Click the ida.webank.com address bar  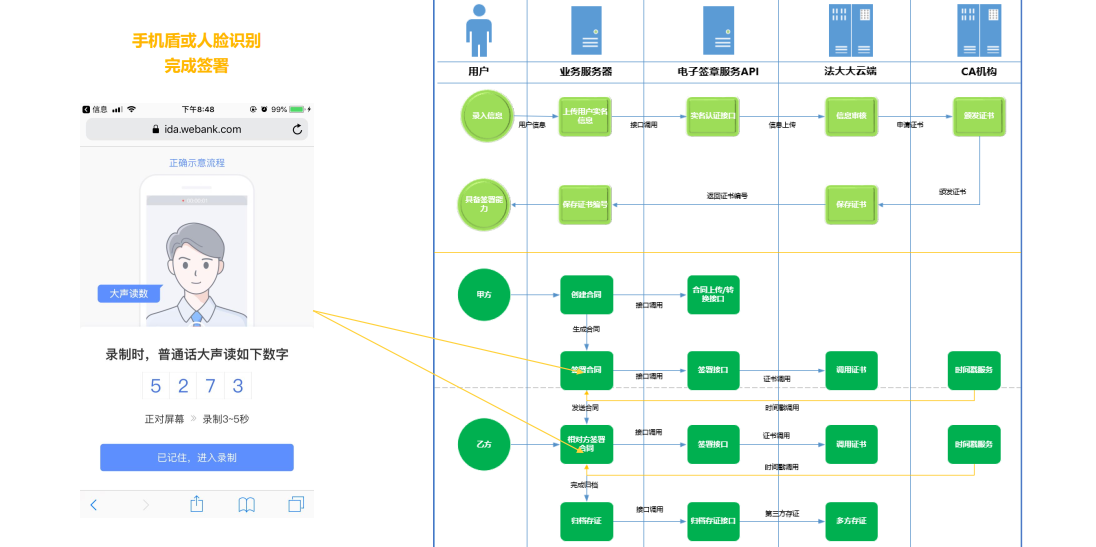(197, 130)
